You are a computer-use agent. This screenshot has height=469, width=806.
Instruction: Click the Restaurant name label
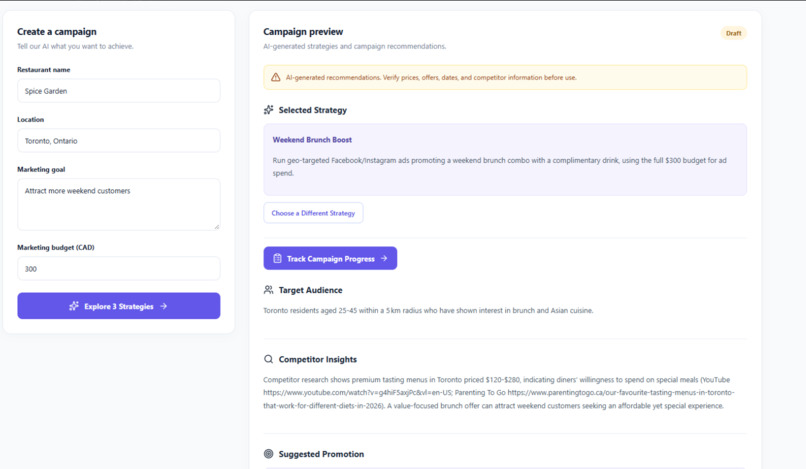click(x=44, y=70)
